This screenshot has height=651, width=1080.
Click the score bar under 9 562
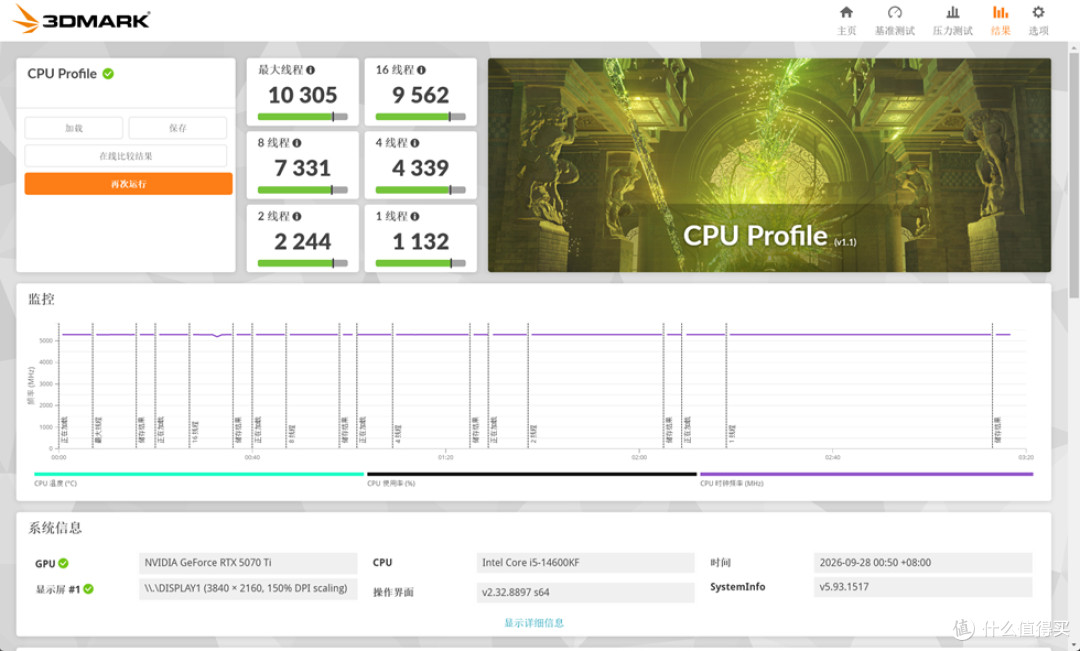click(420, 117)
